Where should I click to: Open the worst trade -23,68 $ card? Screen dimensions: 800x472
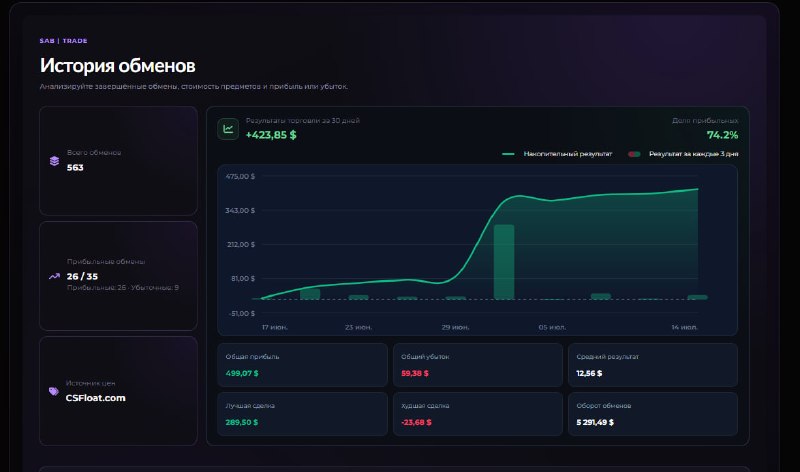click(478, 414)
